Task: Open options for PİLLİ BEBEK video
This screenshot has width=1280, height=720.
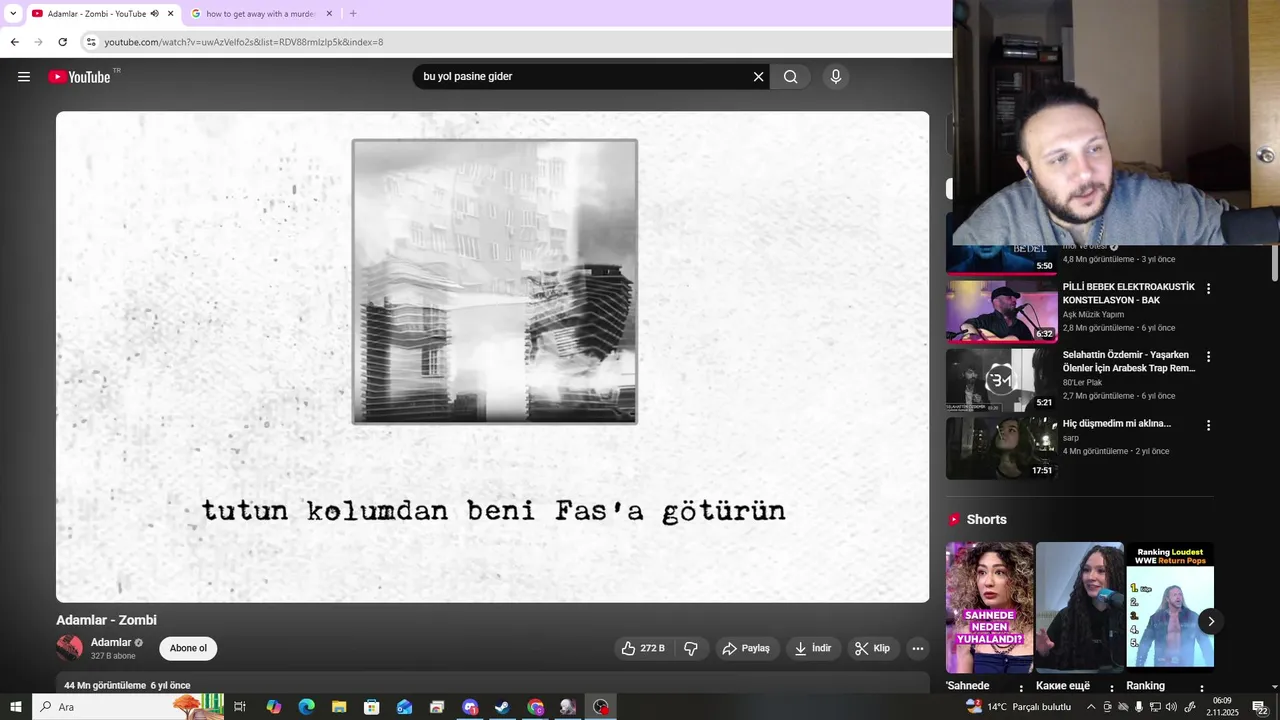Action: click(1208, 289)
